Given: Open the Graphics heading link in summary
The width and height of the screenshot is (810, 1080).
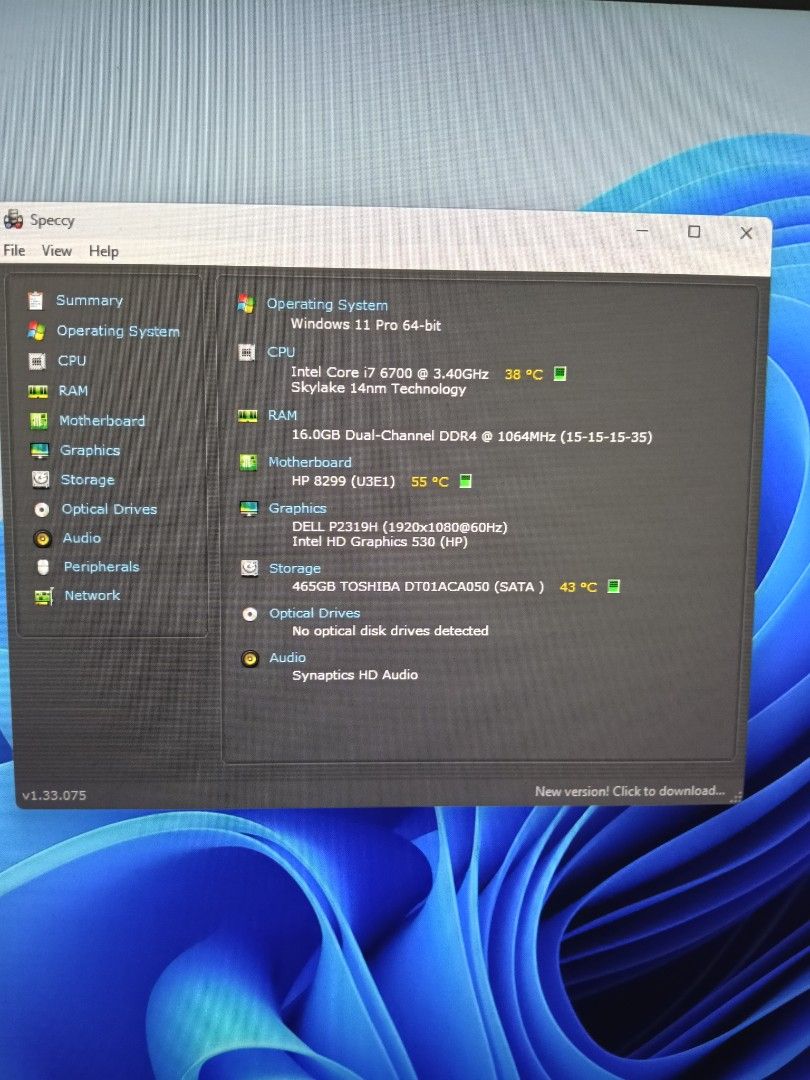Looking at the screenshot, I should click(298, 508).
